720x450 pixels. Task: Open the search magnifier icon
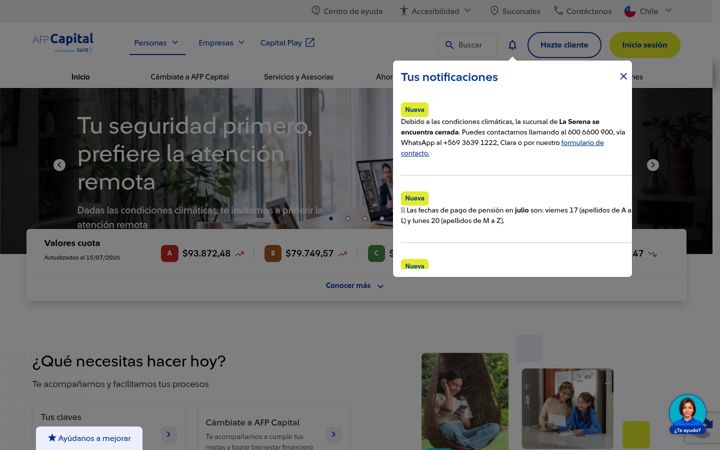[x=449, y=45]
